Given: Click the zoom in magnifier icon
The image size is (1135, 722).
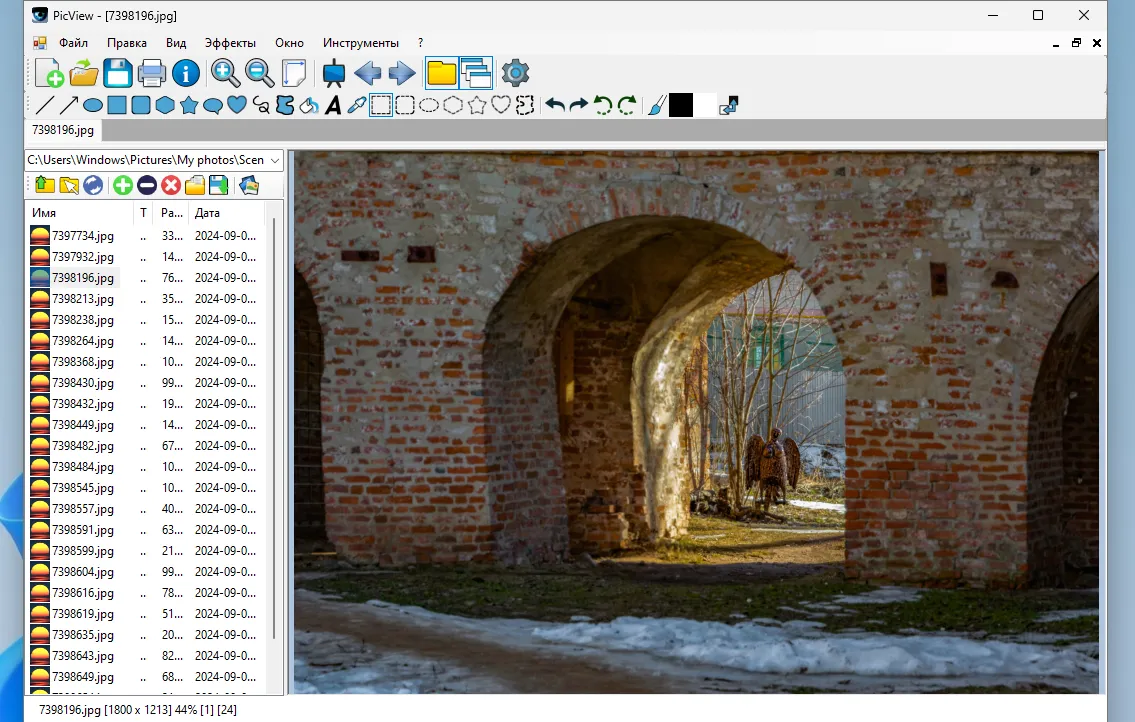Looking at the screenshot, I should (x=225, y=73).
